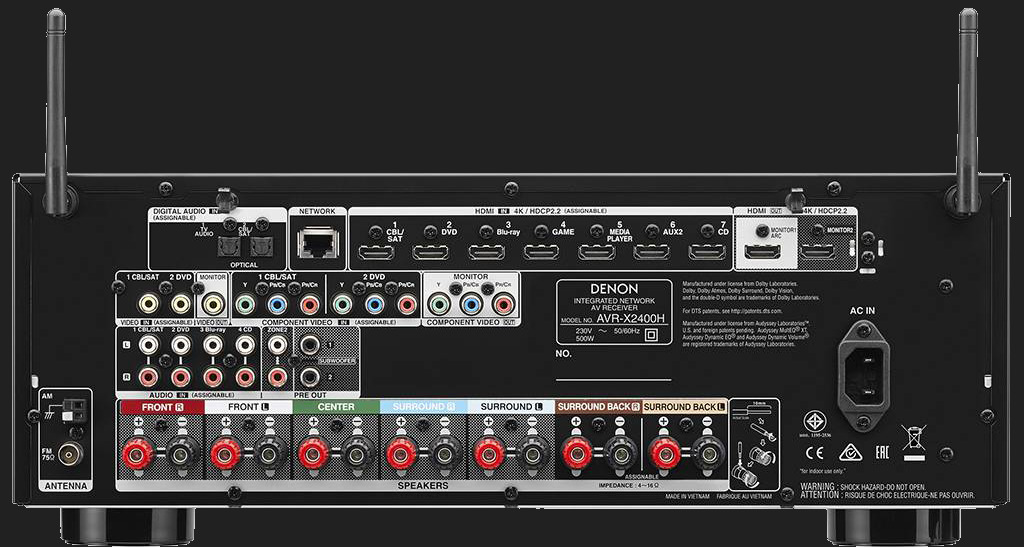Click the green CENTER speaker label

point(336,407)
